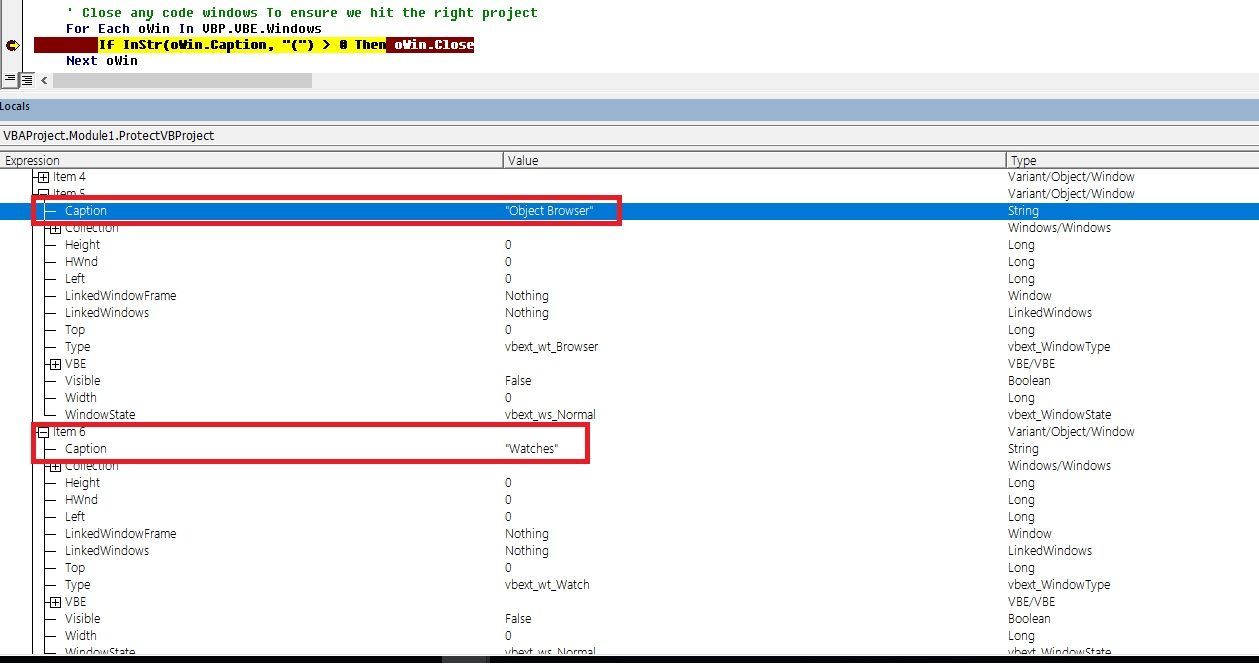The image size is (1259, 669).
Task: Click the Locals window title bar
Action: coord(629,107)
